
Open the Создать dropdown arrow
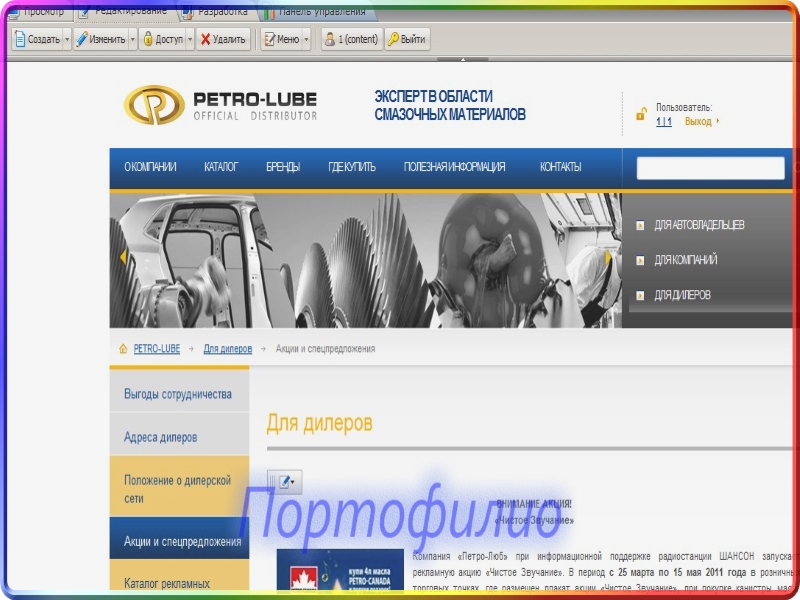[x=67, y=39]
